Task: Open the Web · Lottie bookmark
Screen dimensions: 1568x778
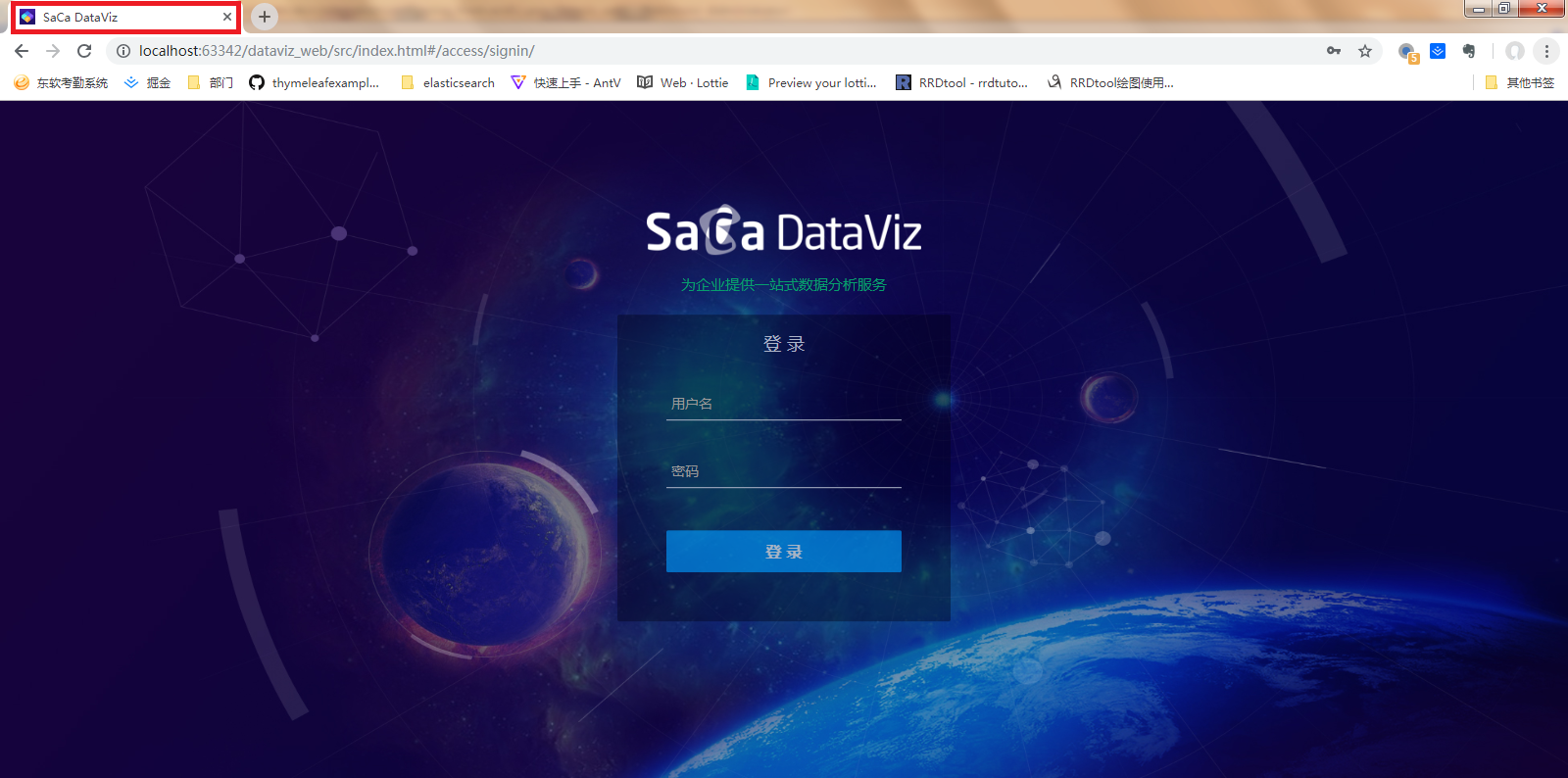Action: [683, 83]
